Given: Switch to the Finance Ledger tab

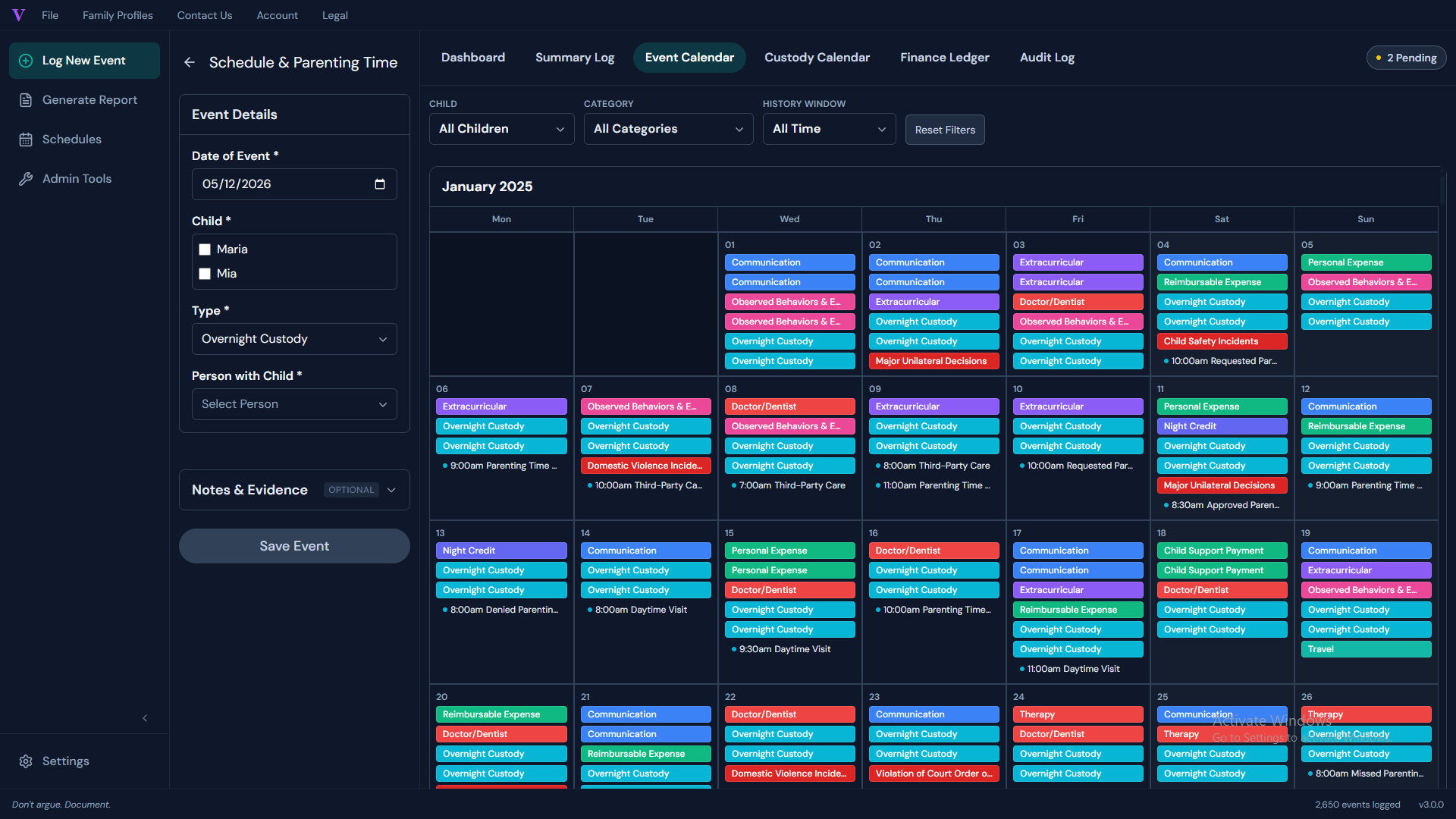Looking at the screenshot, I should (x=944, y=58).
